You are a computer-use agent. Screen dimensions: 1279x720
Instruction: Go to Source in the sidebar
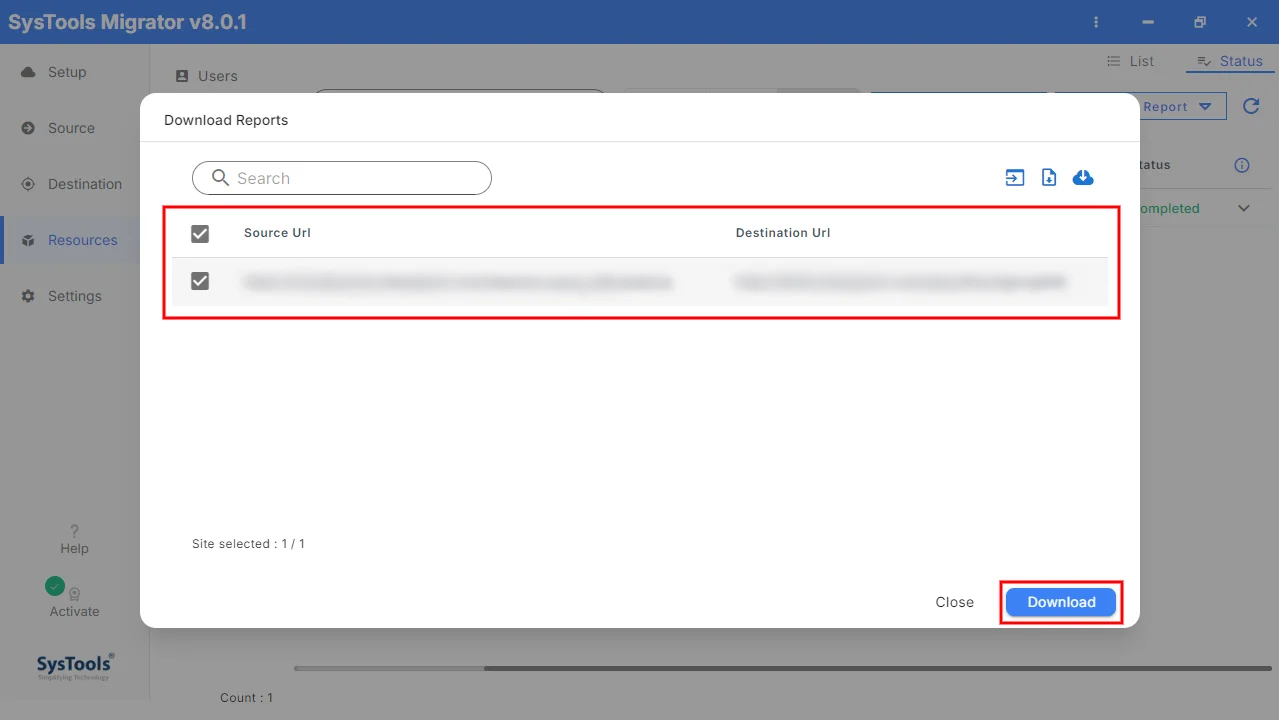(x=71, y=128)
